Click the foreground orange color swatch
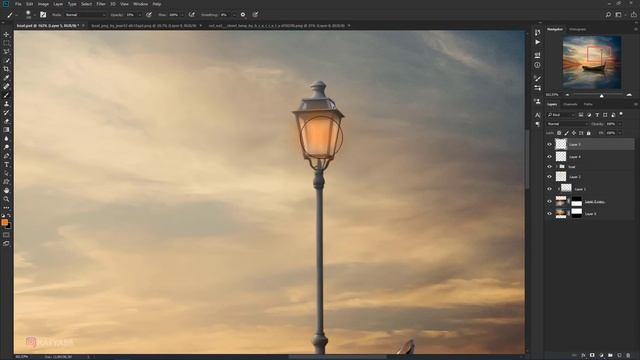This screenshot has height=360, width=640. (x=4, y=222)
